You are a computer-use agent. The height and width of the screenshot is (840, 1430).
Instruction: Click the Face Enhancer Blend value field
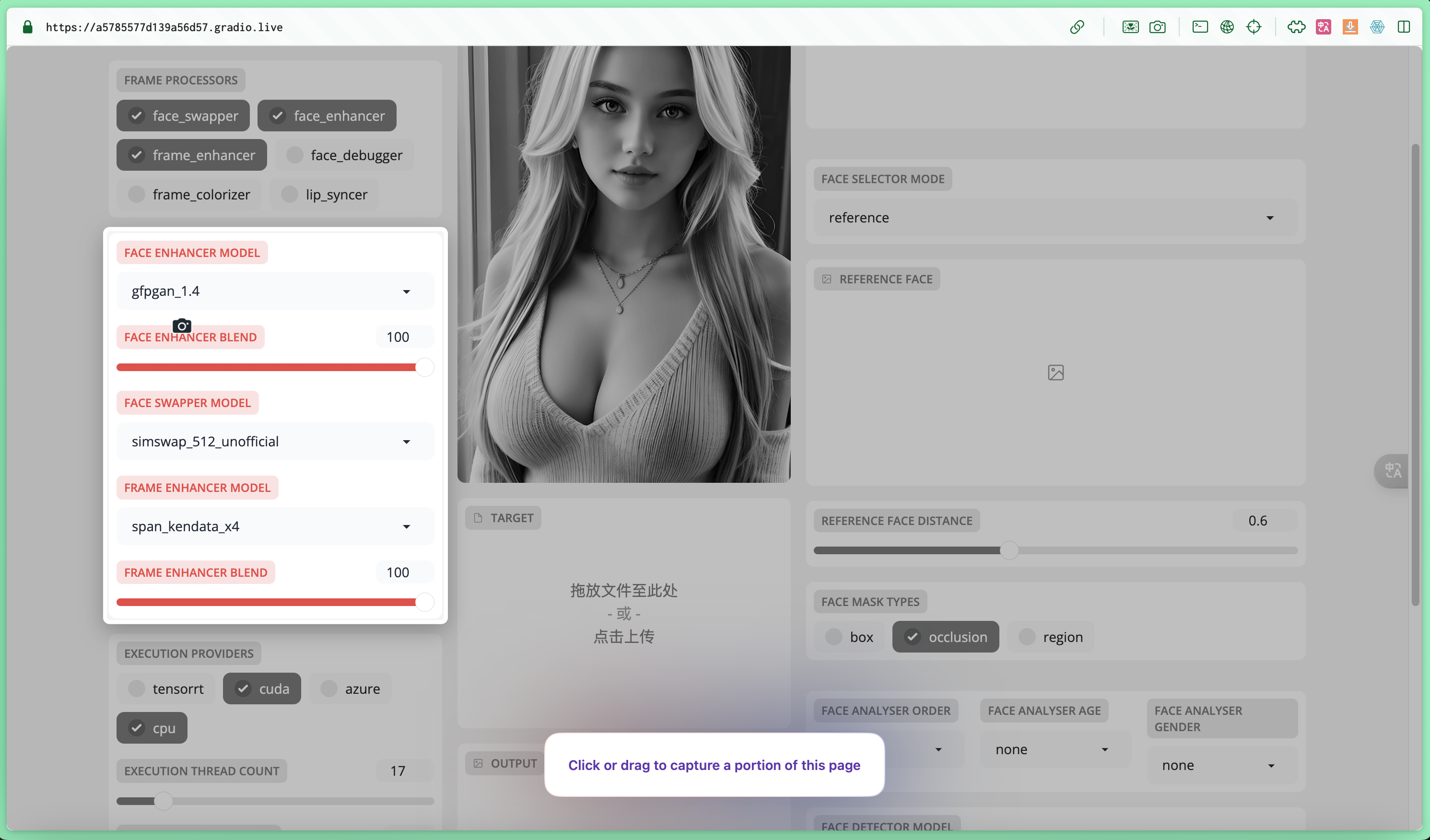pos(405,337)
